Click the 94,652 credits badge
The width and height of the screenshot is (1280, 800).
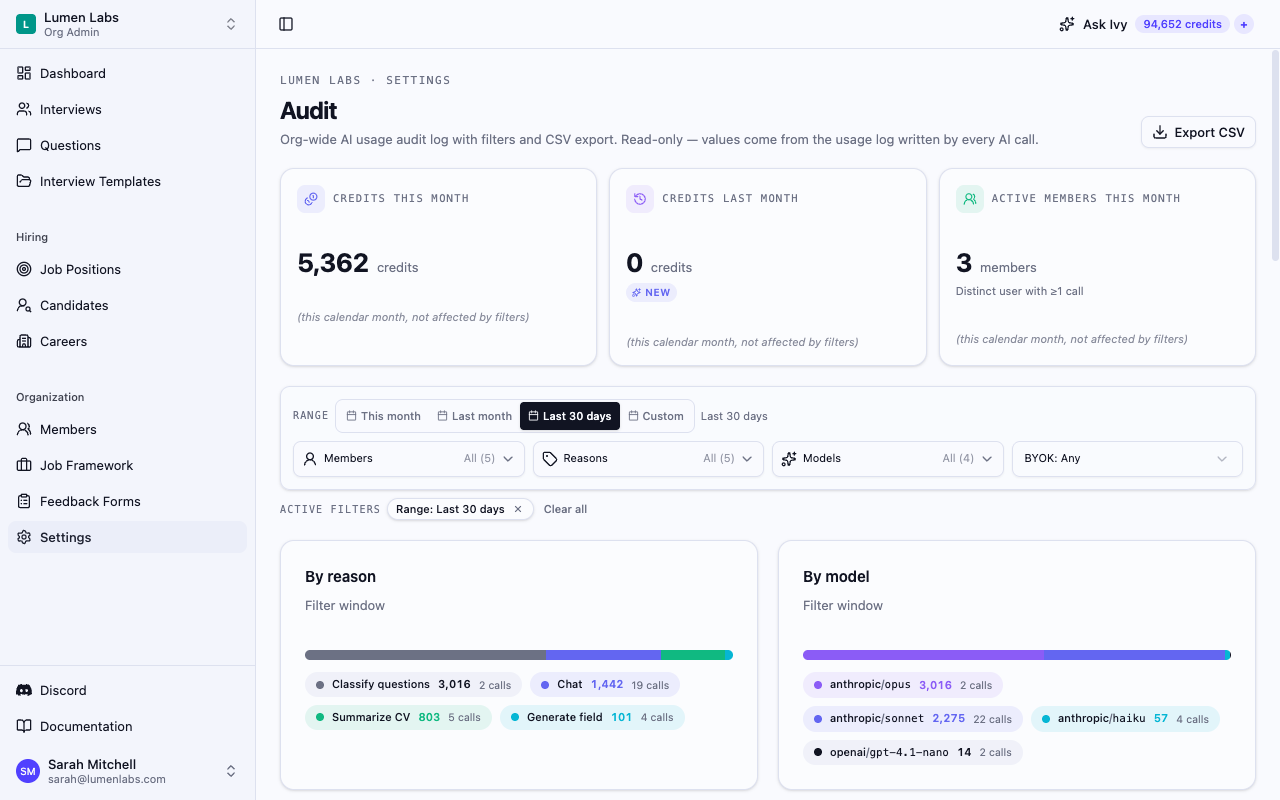[1182, 24]
